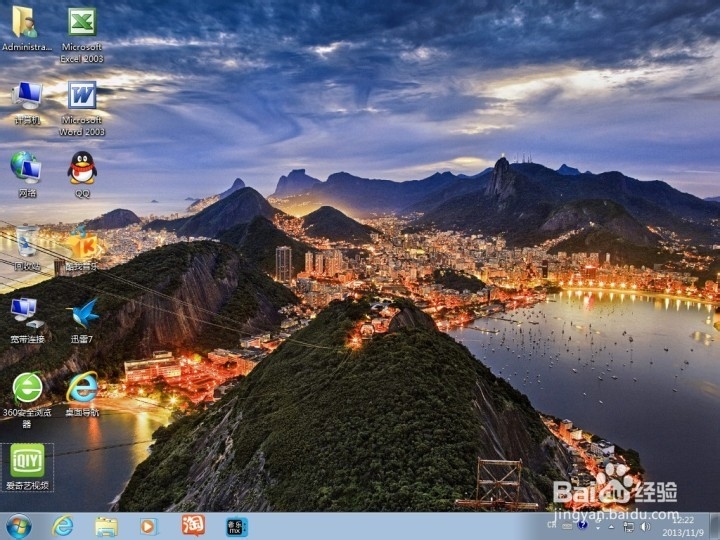Screen dimensions: 720x540
Task: Open the Taobao (淘) taskbar icon
Action: [x=193, y=525]
